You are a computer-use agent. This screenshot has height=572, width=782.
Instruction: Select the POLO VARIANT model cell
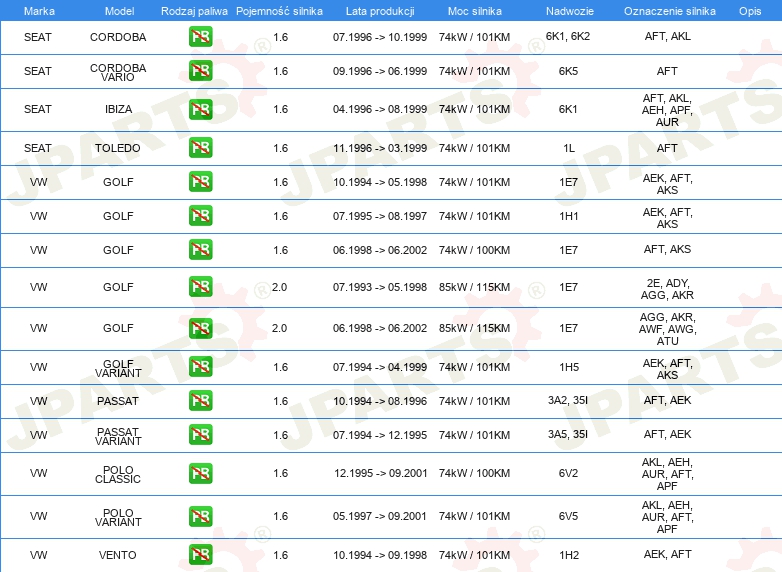tap(118, 517)
